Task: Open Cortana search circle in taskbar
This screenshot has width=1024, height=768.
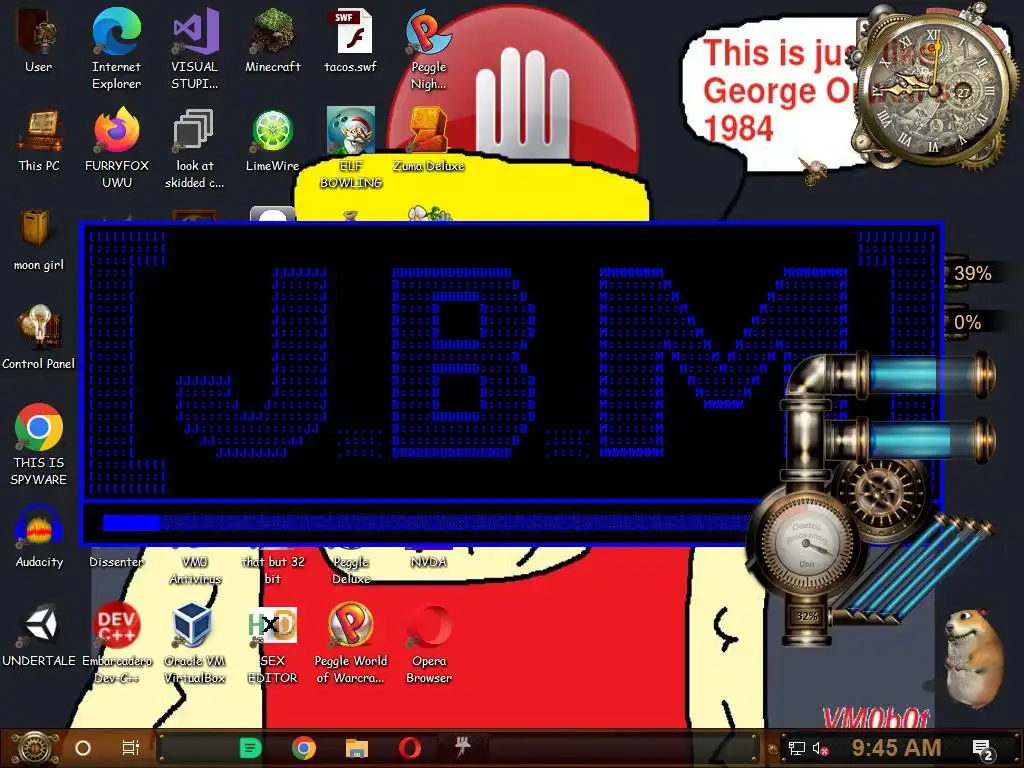Action: tap(83, 748)
